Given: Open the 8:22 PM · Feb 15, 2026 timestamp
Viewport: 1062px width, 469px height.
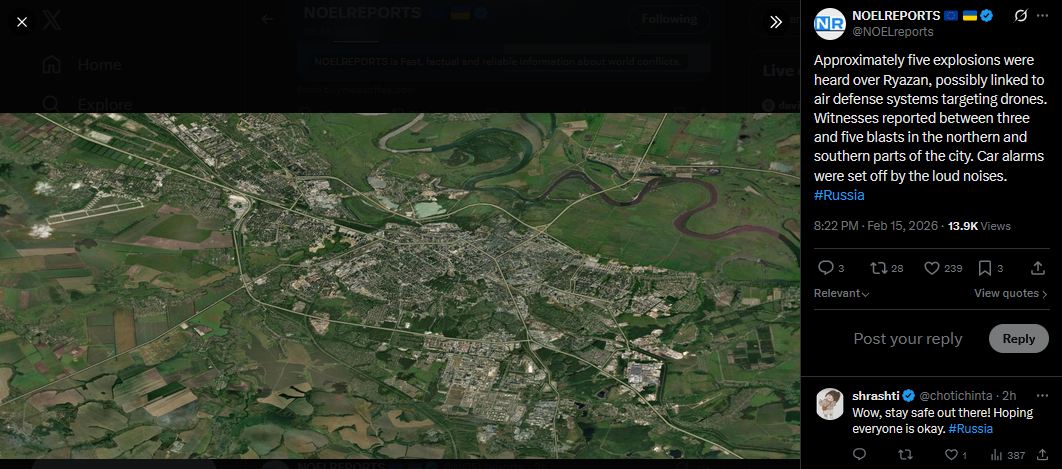Looking at the screenshot, I should click(x=876, y=226).
